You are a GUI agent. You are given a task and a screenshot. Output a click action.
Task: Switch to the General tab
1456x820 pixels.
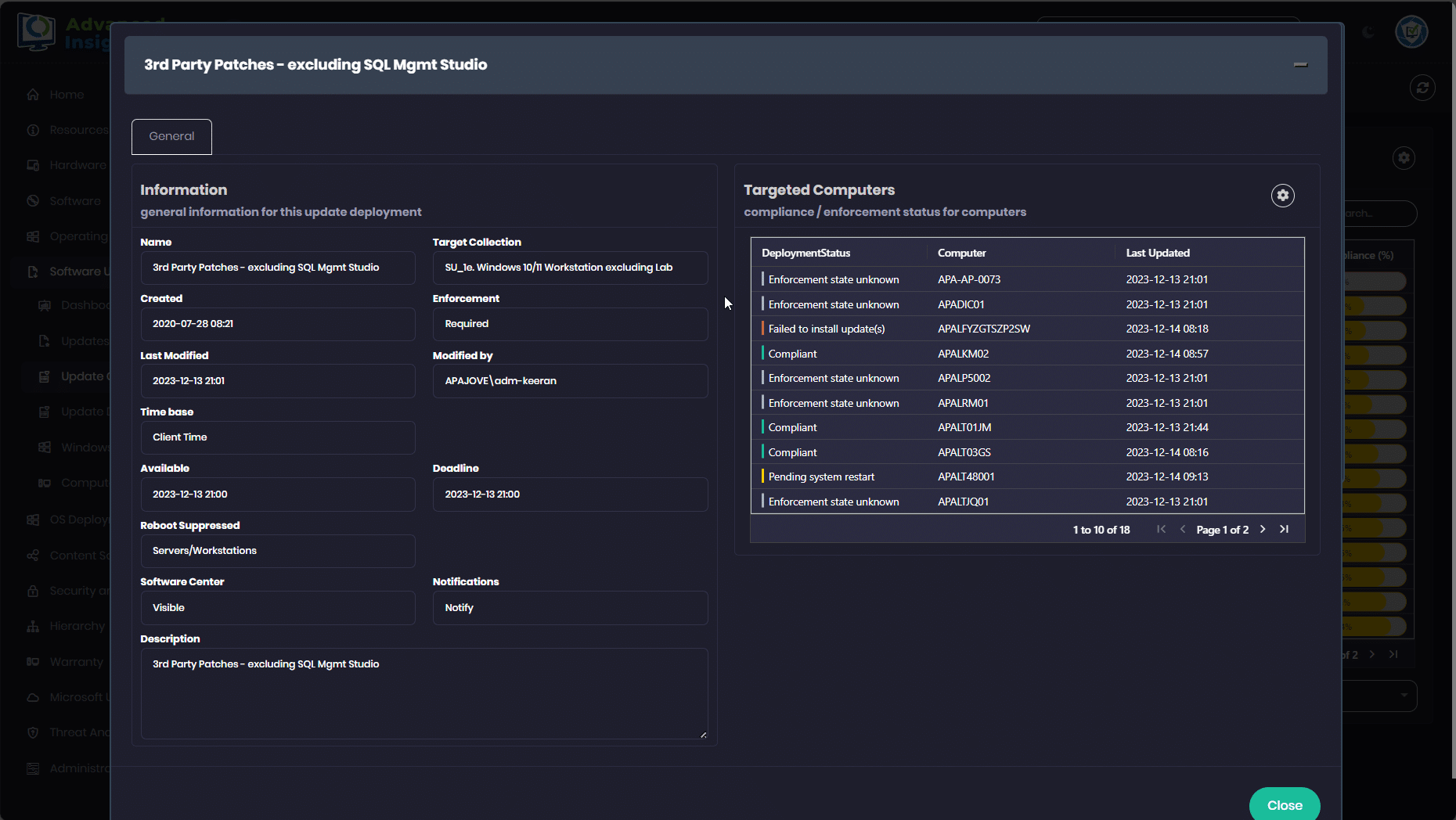pos(171,137)
